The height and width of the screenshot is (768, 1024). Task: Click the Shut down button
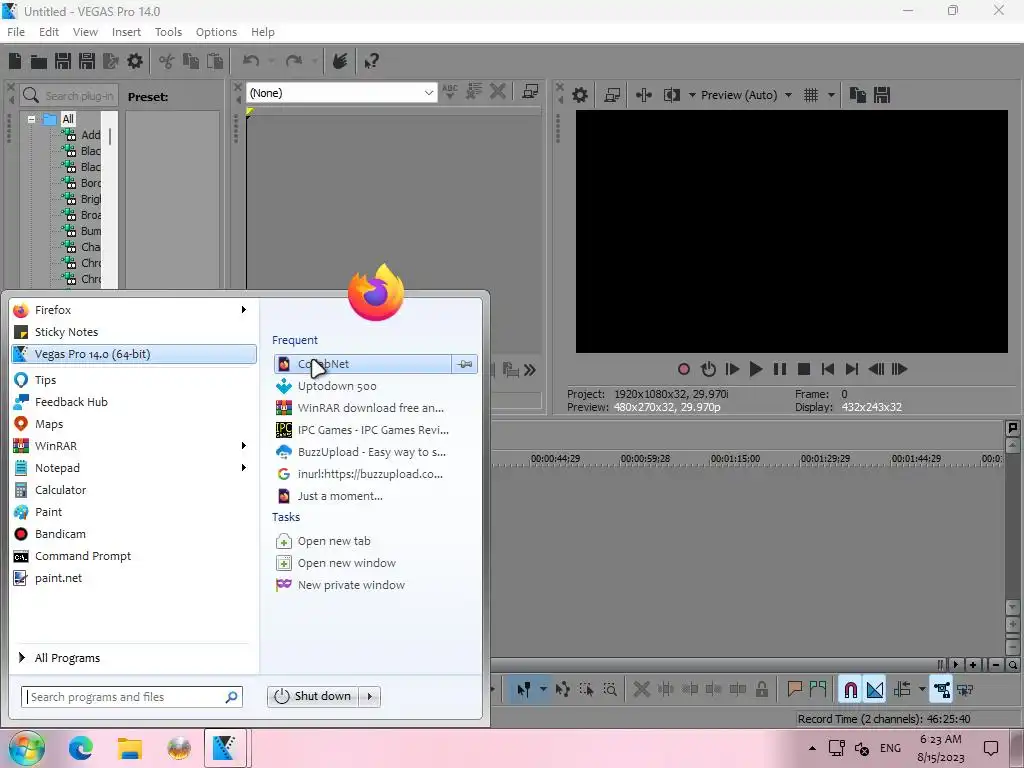pyautogui.click(x=313, y=697)
